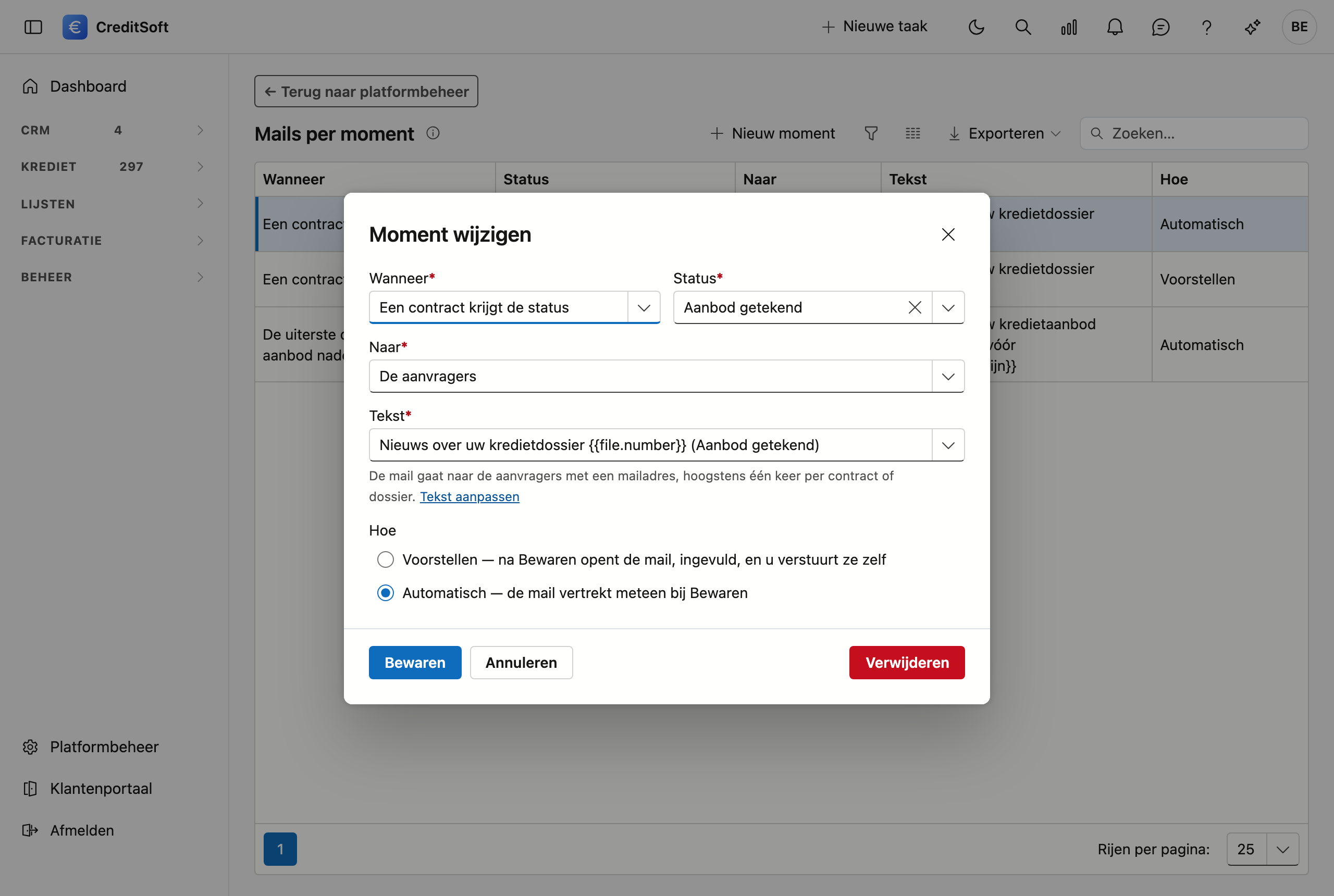Image resolution: width=1334 pixels, height=896 pixels.
Task: Go to Dashboard in sidebar
Action: [75, 86]
